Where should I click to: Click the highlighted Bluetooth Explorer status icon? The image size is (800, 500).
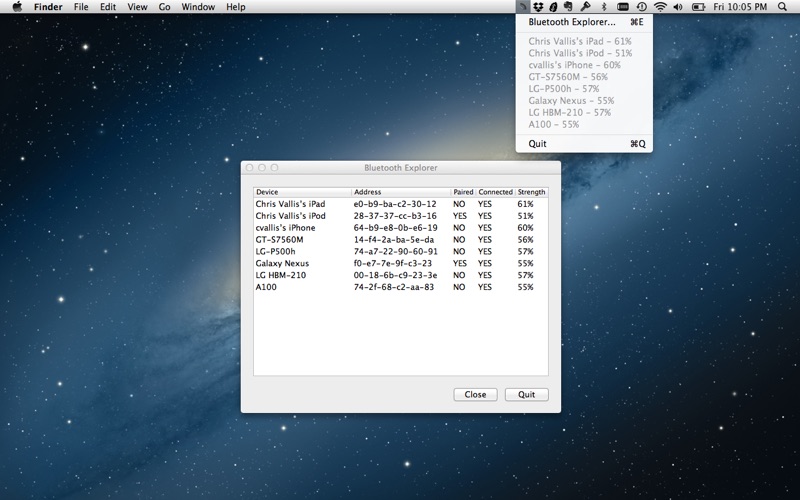click(522, 7)
